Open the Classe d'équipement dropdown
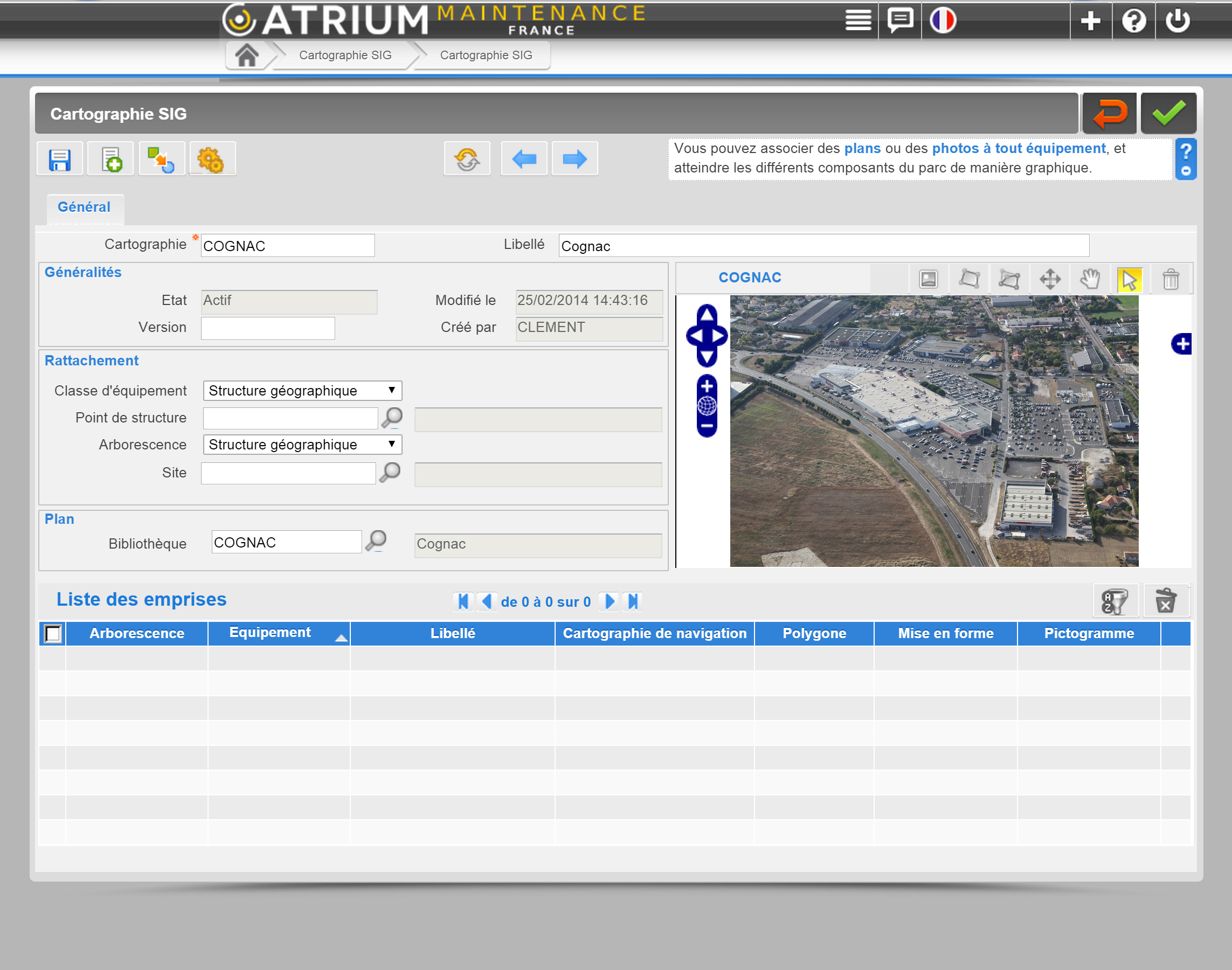1232x970 pixels. pyautogui.click(x=302, y=391)
